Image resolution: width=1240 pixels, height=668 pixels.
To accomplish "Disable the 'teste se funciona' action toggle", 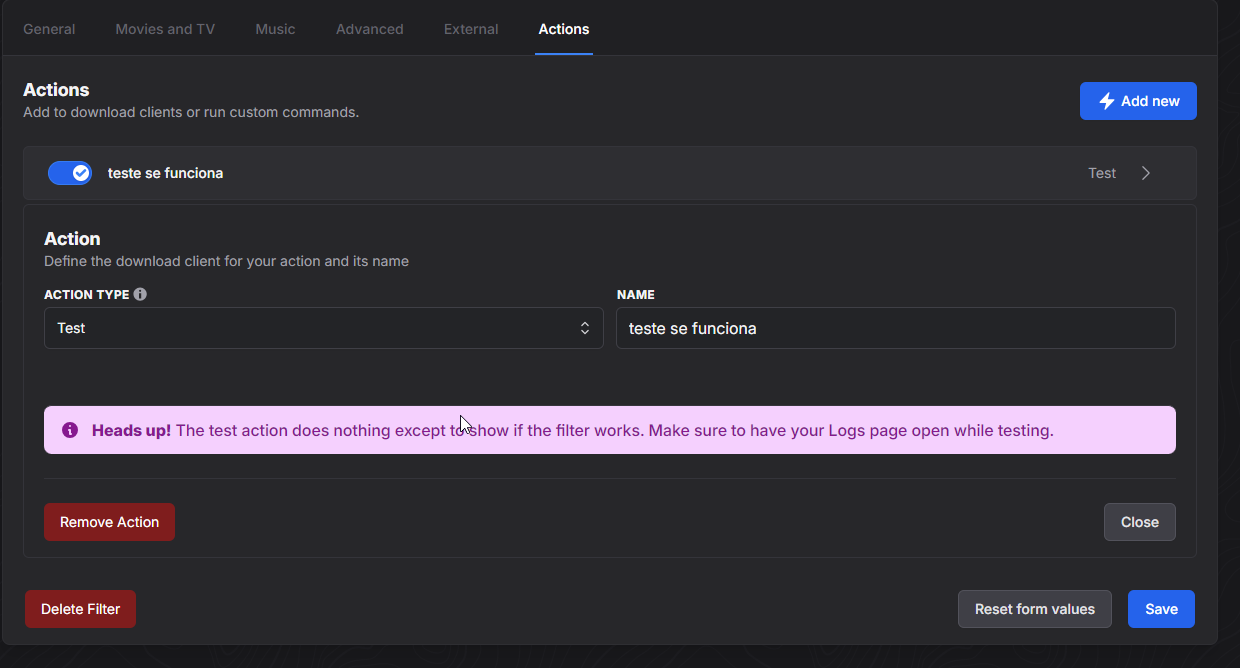I will [x=70, y=173].
